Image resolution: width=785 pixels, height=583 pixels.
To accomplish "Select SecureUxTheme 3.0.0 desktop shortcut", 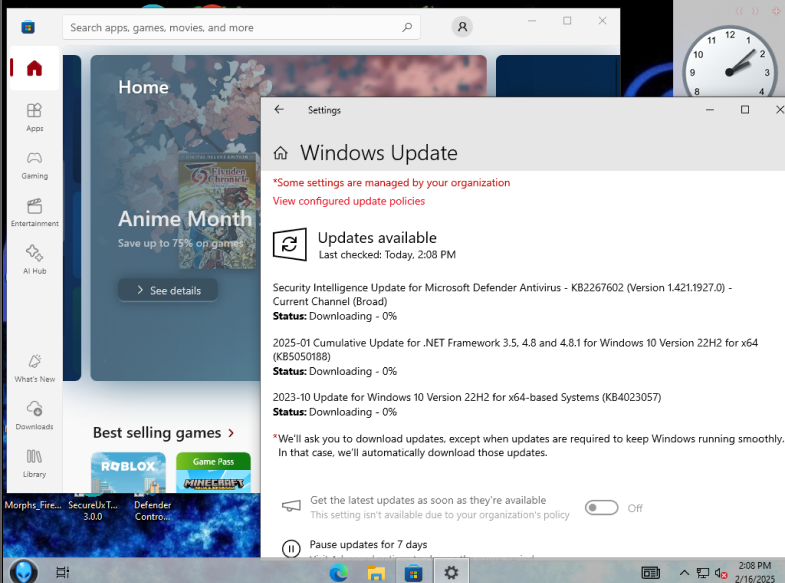I will pos(93,507).
